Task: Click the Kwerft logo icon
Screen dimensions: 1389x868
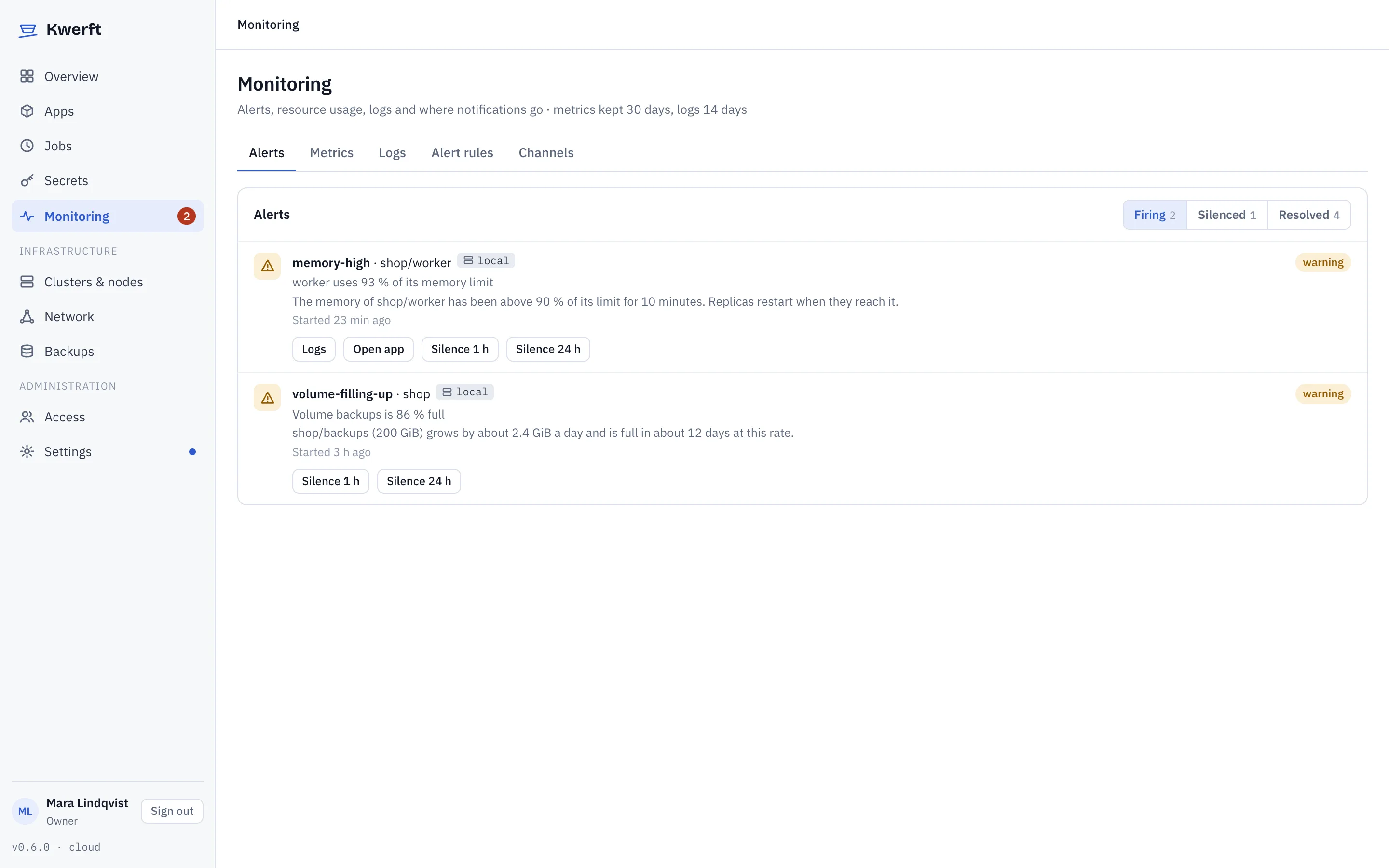Action: click(x=27, y=30)
